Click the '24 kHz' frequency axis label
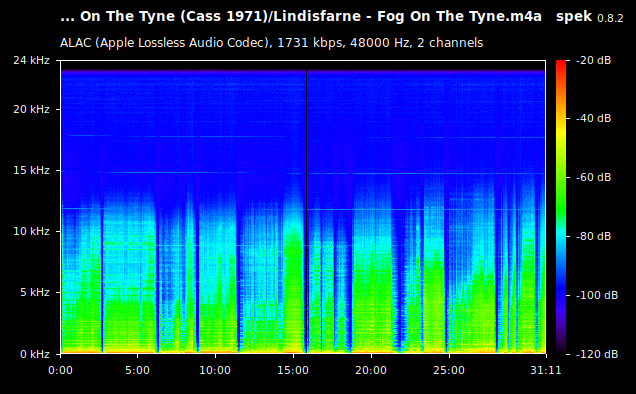This screenshot has height=394, width=636. pyautogui.click(x=31, y=60)
